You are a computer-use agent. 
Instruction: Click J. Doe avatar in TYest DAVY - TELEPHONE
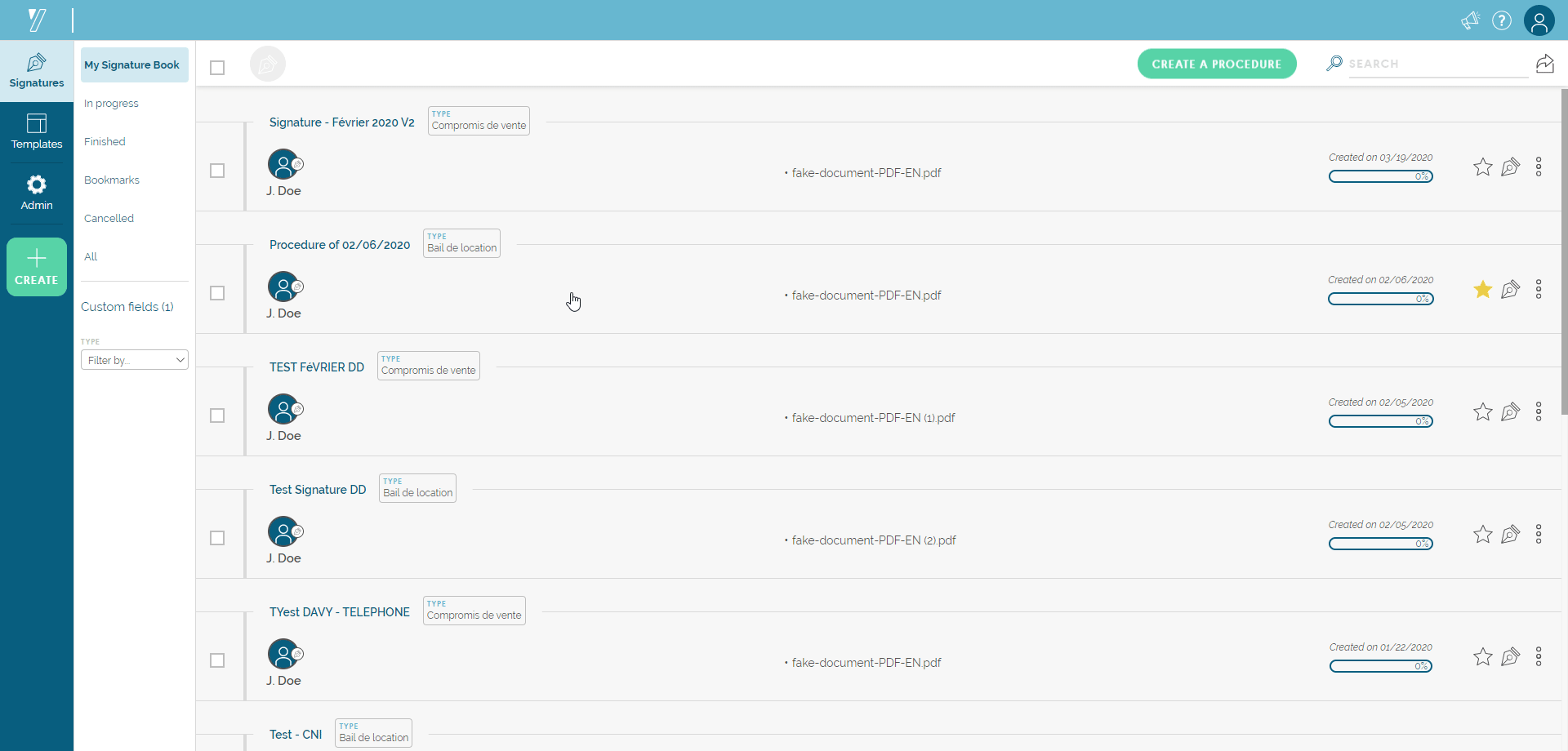coord(283,654)
